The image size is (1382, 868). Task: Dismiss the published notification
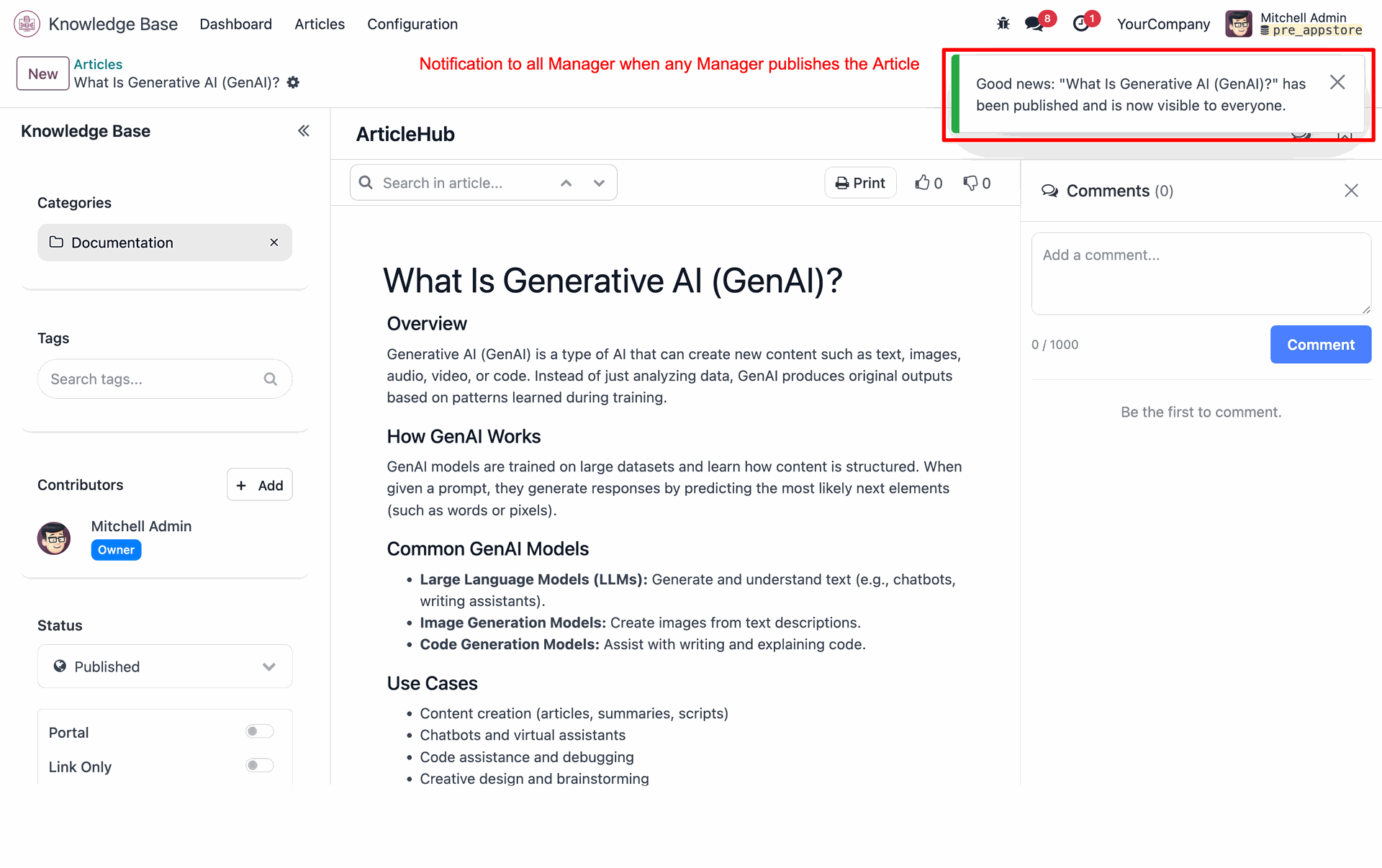pyautogui.click(x=1337, y=83)
